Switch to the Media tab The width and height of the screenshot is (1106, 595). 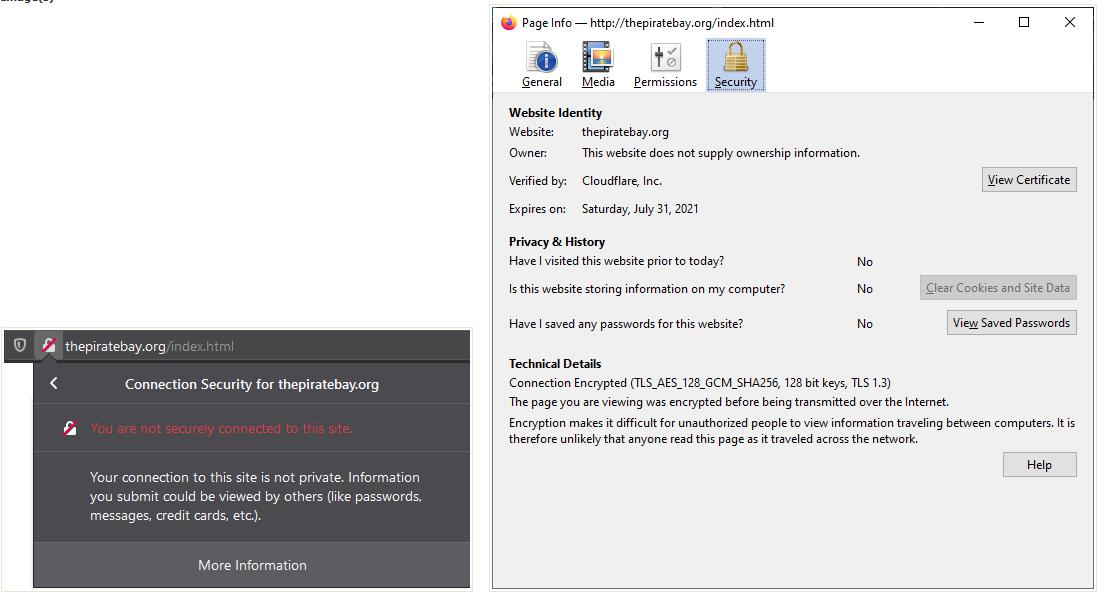click(598, 65)
